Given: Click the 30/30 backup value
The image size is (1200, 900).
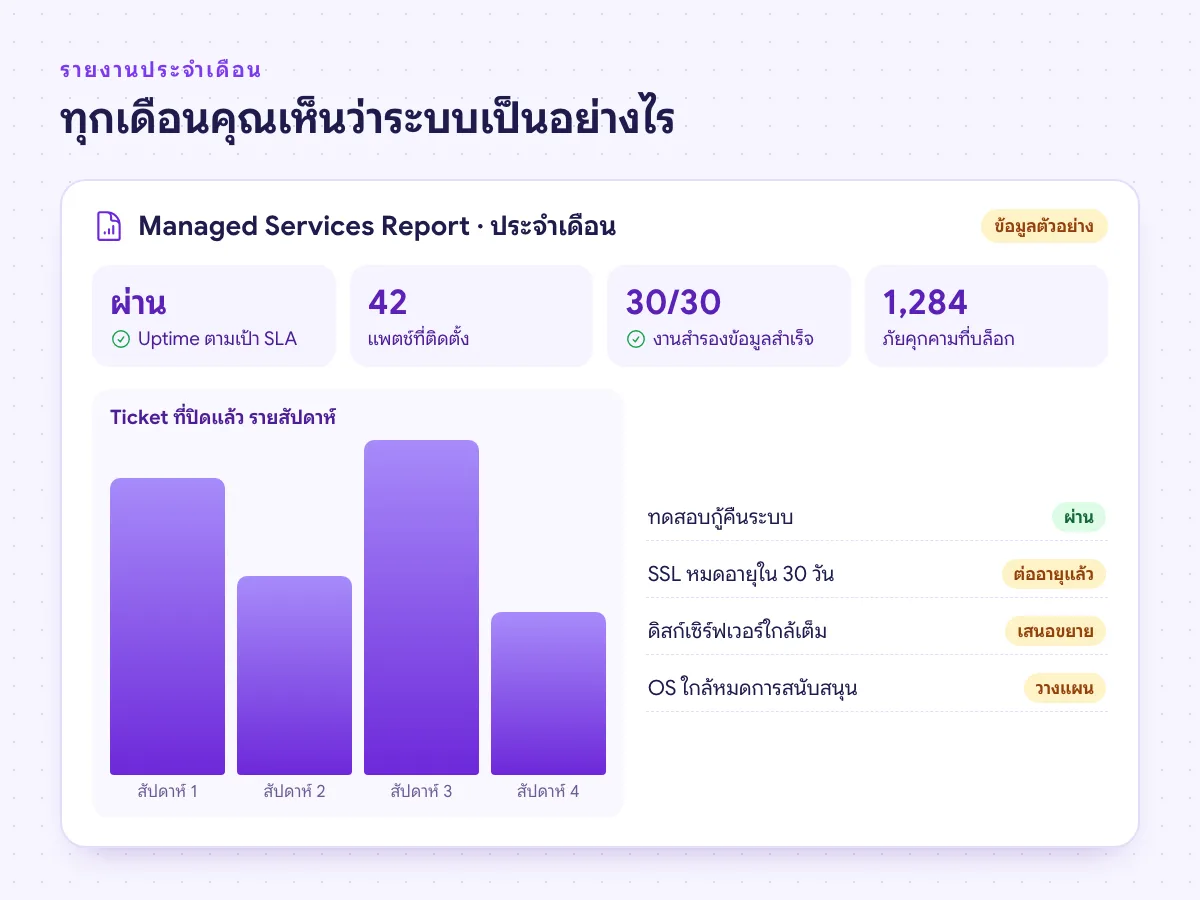Looking at the screenshot, I should [x=673, y=302].
